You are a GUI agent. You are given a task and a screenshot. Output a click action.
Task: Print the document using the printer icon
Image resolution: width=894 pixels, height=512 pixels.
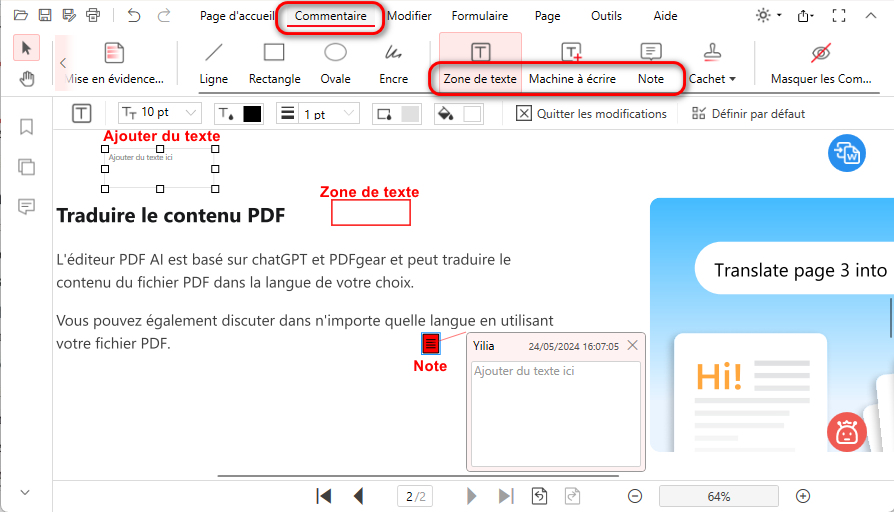(x=93, y=15)
